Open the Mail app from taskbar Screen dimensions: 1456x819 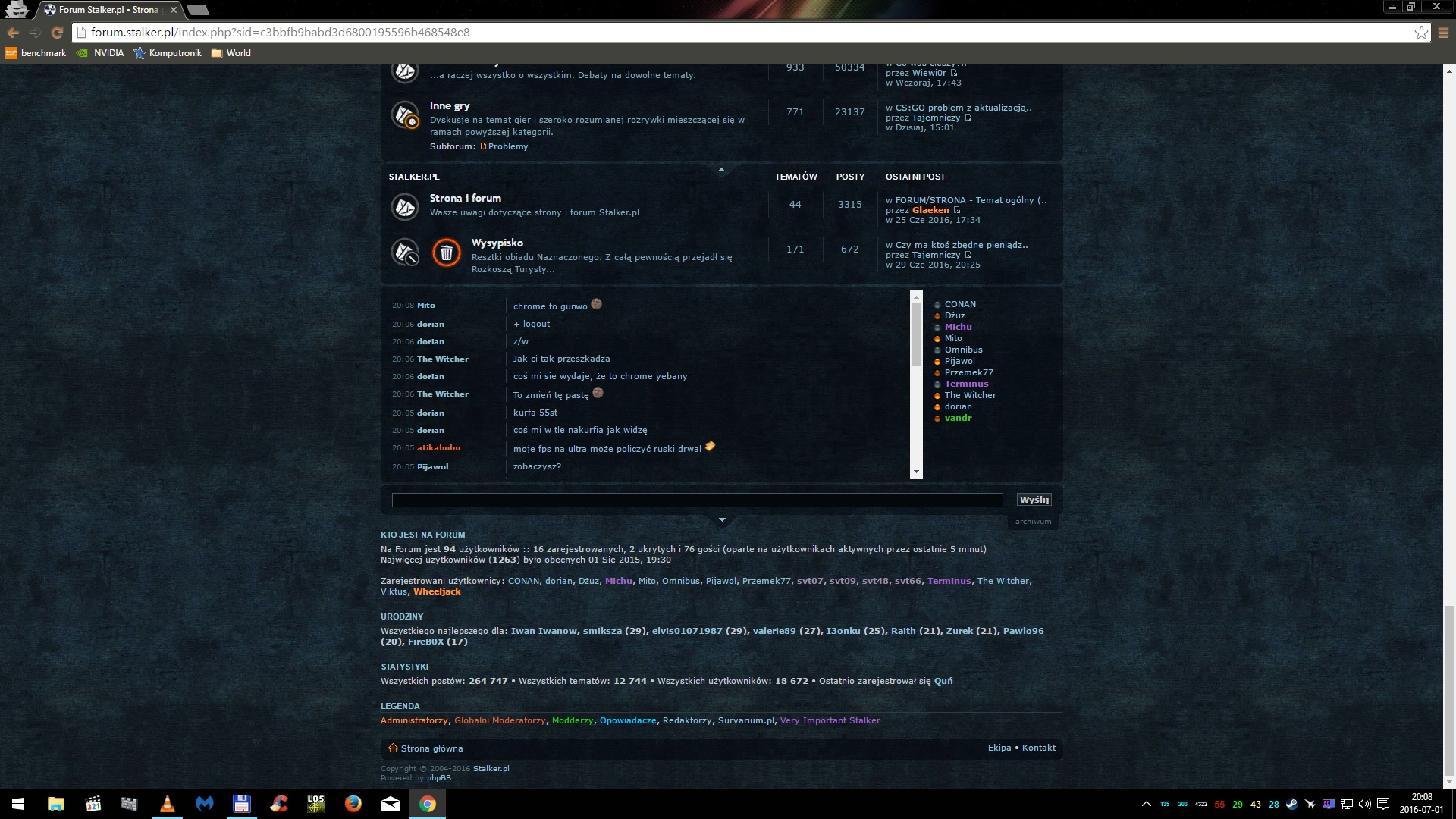(391, 804)
